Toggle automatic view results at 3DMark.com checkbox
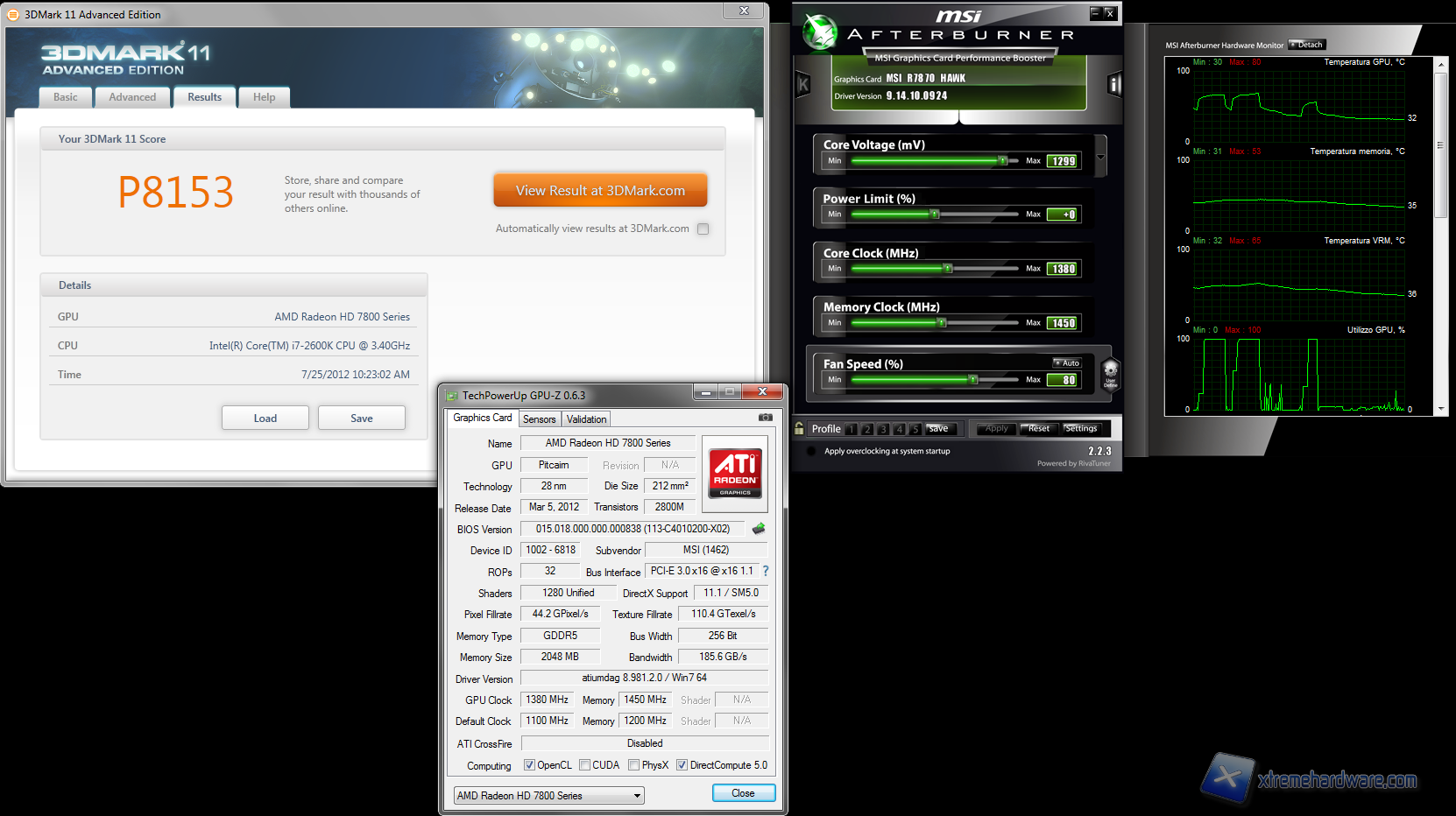 (703, 229)
